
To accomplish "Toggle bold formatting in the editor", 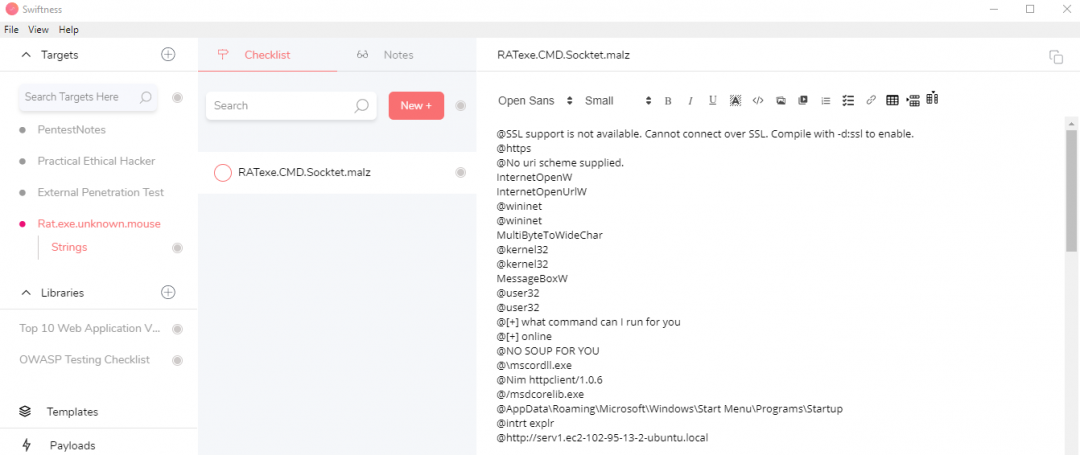I will [x=667, y=100].
